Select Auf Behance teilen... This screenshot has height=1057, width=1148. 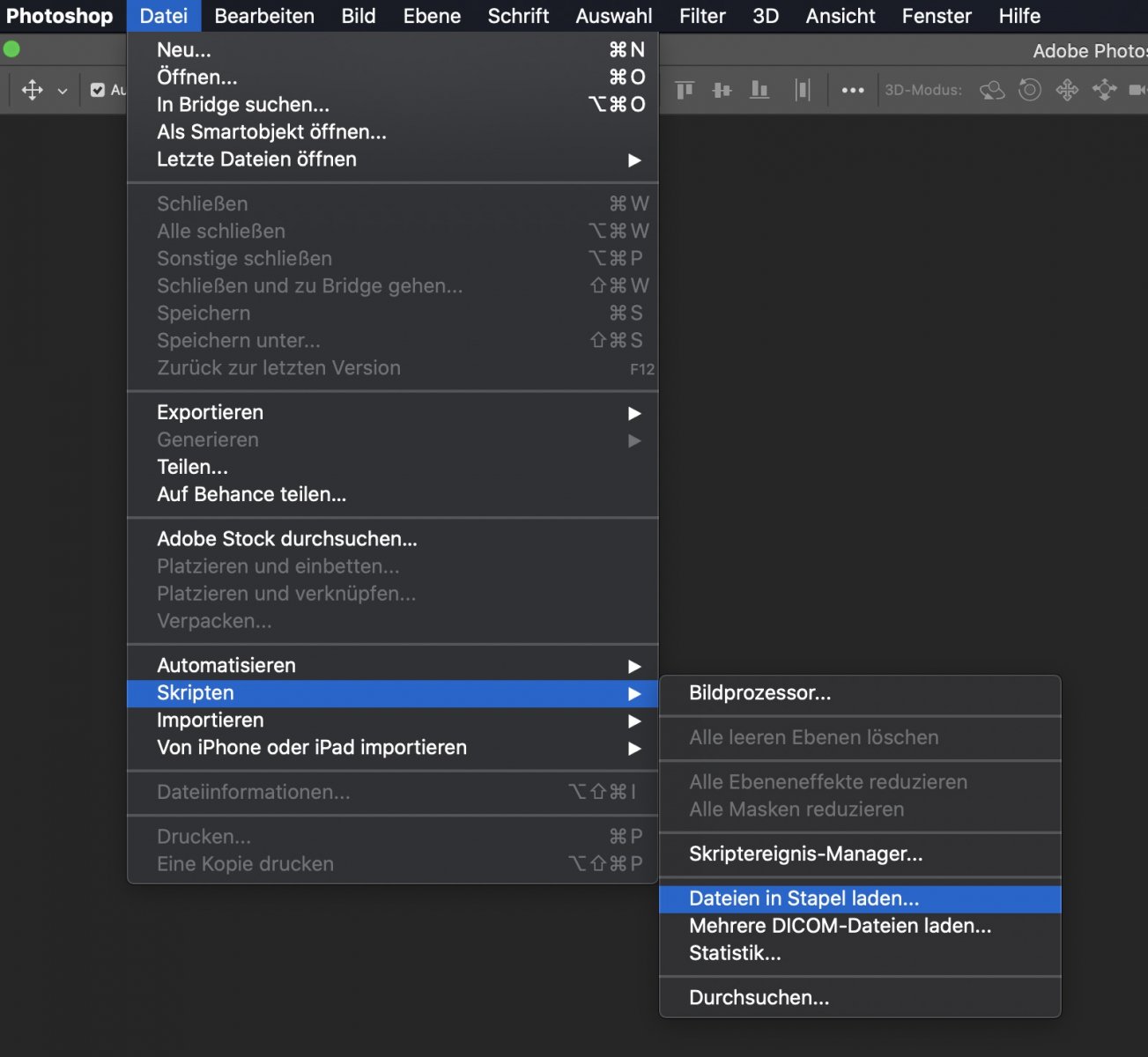pos(393,494)
